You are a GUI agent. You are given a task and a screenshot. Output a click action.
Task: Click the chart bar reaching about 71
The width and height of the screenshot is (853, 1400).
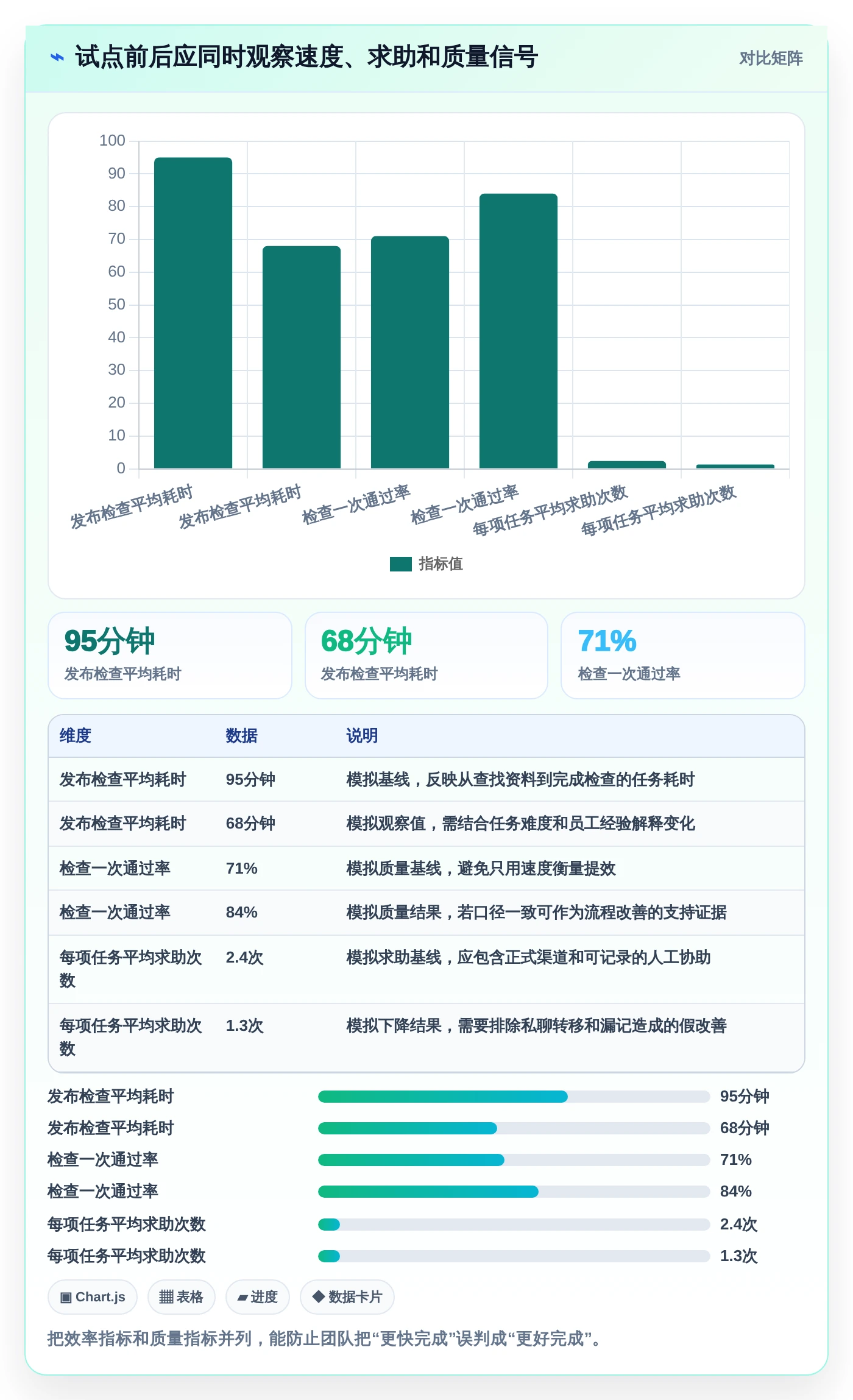pos(410,352)
